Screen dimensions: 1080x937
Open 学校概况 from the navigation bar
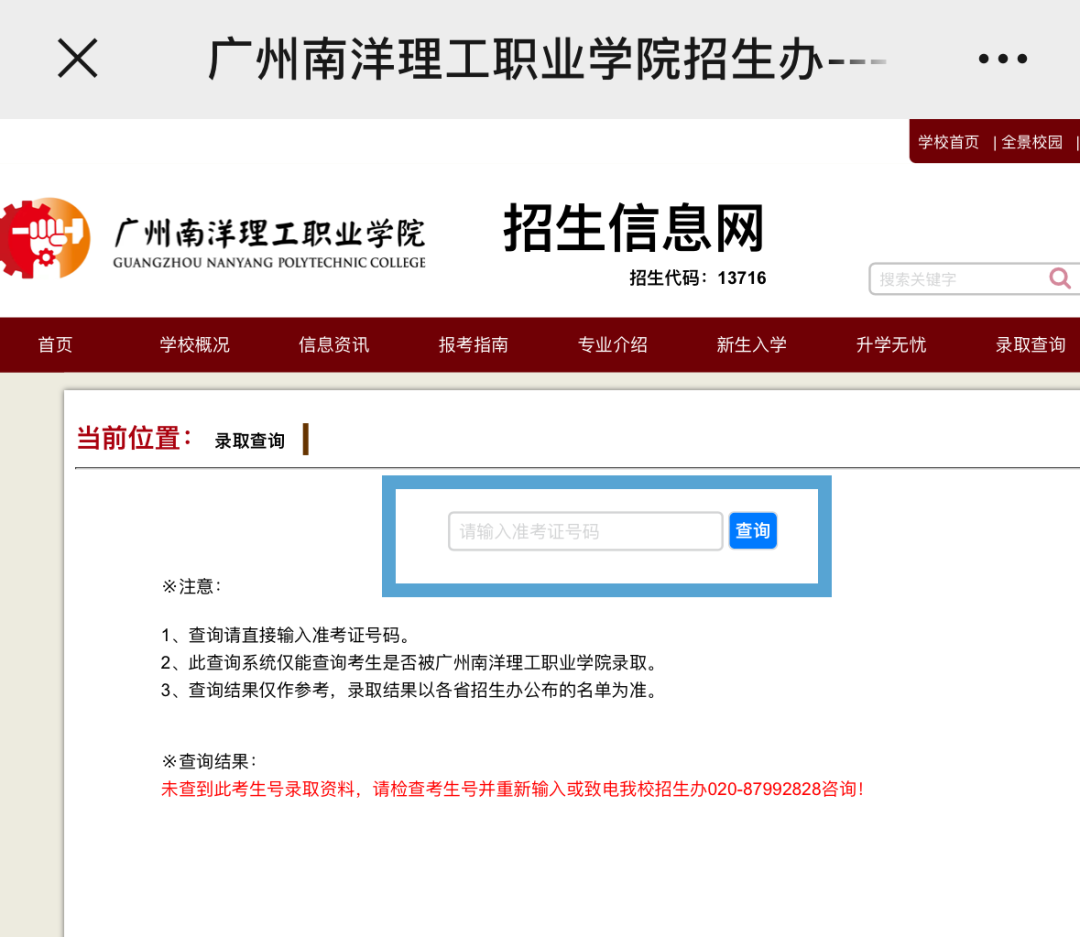tap(194, 344)
